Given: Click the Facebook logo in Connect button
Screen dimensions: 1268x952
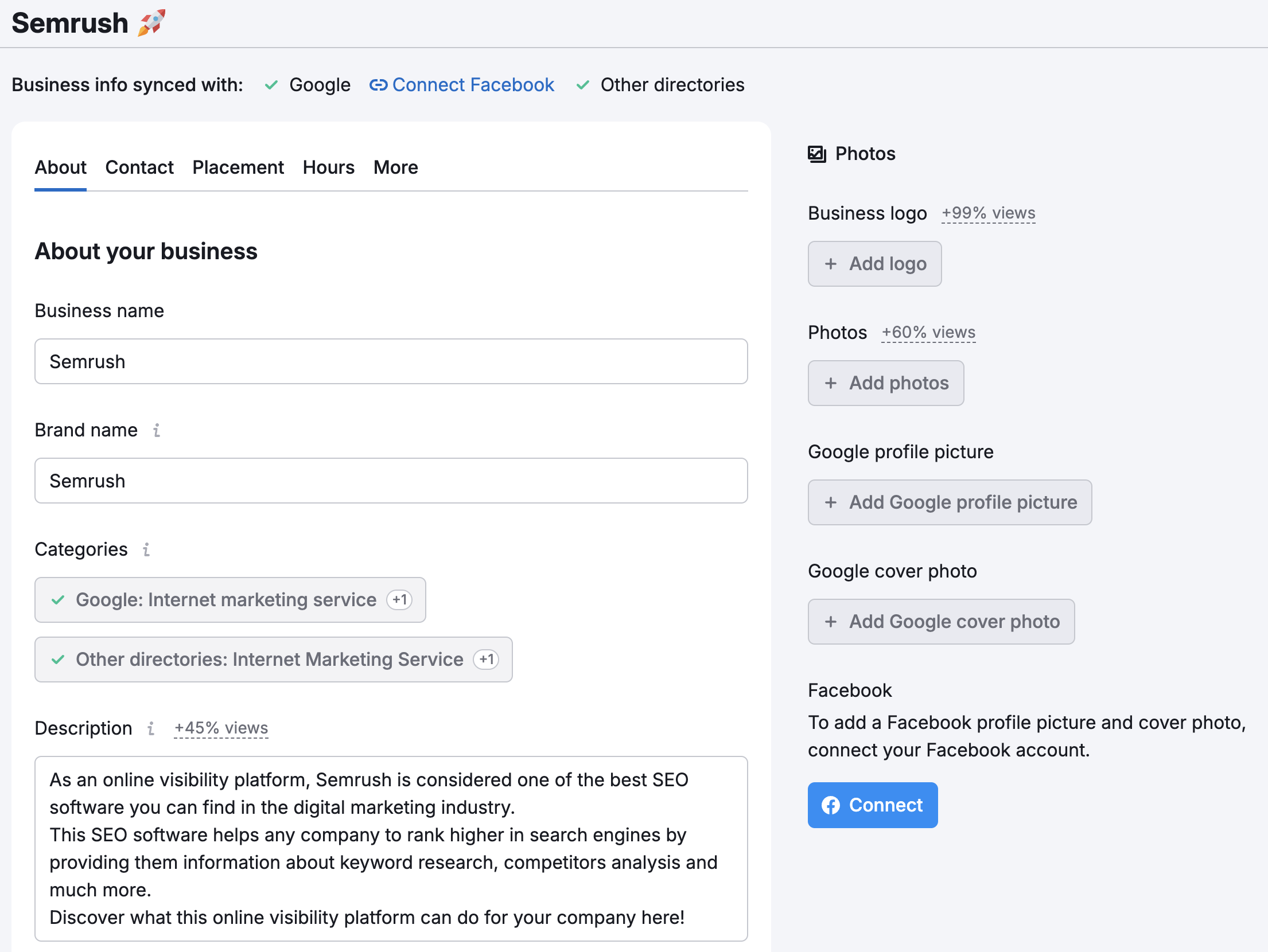Looking at the screenshot, I should pos(831,805).
